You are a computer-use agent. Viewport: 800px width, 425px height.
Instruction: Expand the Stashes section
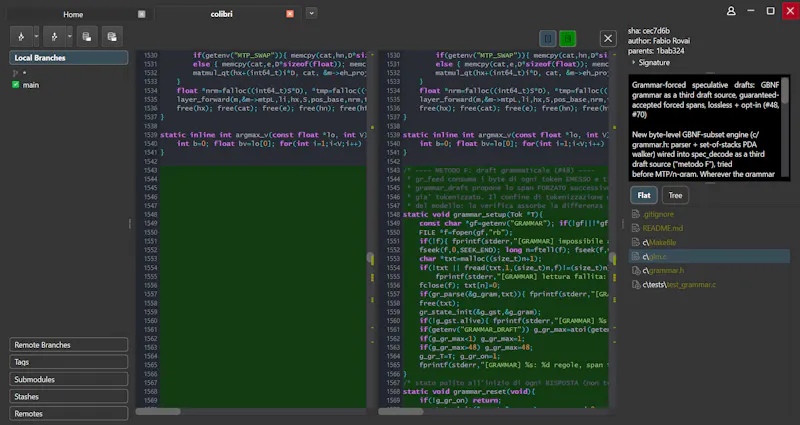(x=68, y=396)
